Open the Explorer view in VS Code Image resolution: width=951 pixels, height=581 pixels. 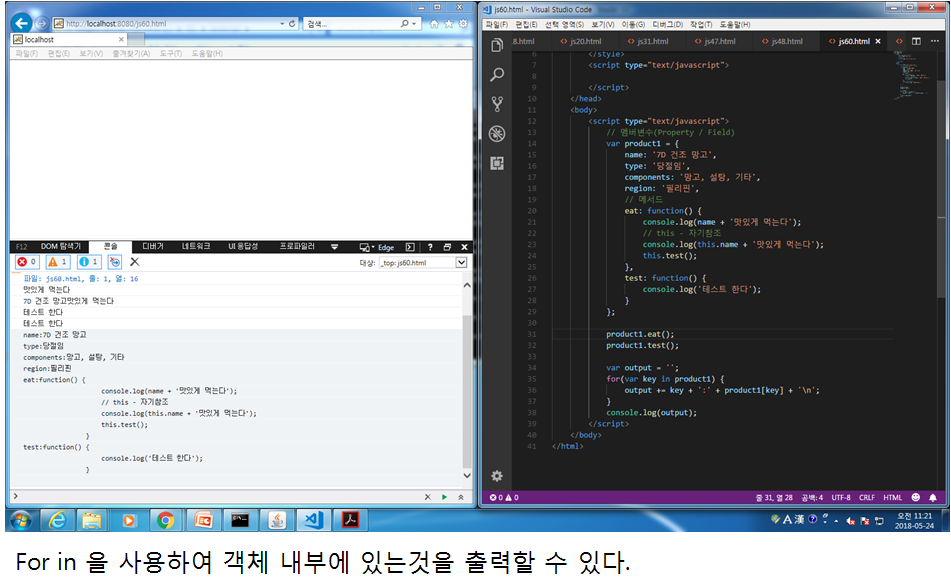497,45
